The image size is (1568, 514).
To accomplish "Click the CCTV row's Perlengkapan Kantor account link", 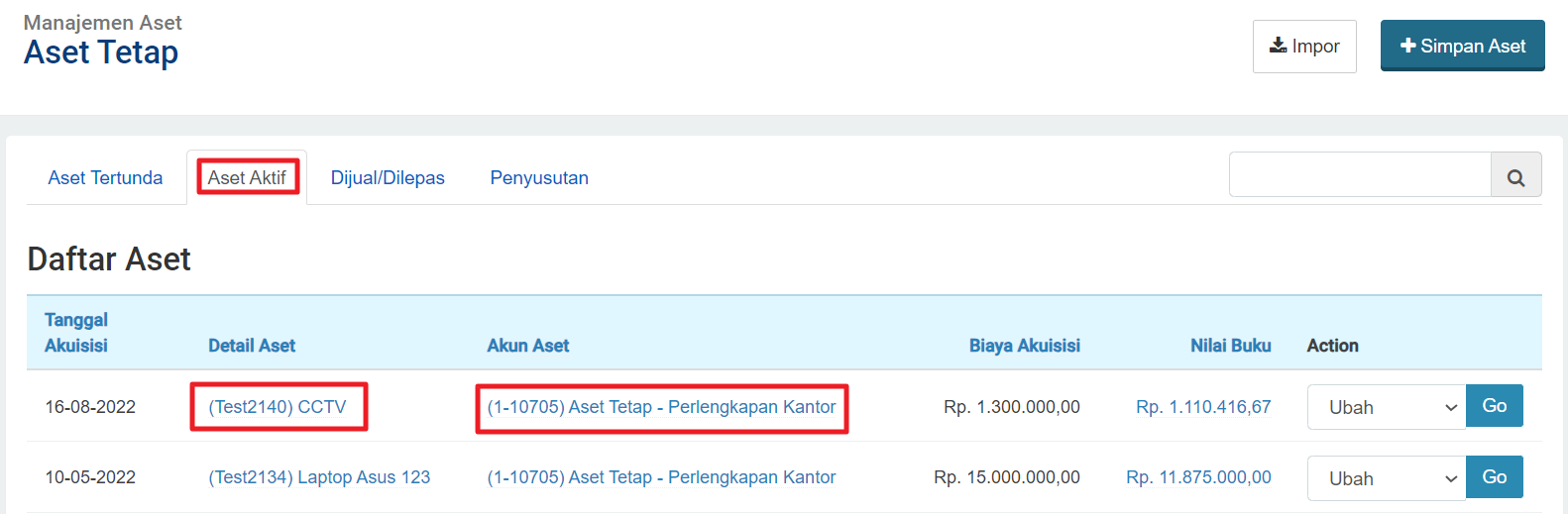I will (661, 407).
